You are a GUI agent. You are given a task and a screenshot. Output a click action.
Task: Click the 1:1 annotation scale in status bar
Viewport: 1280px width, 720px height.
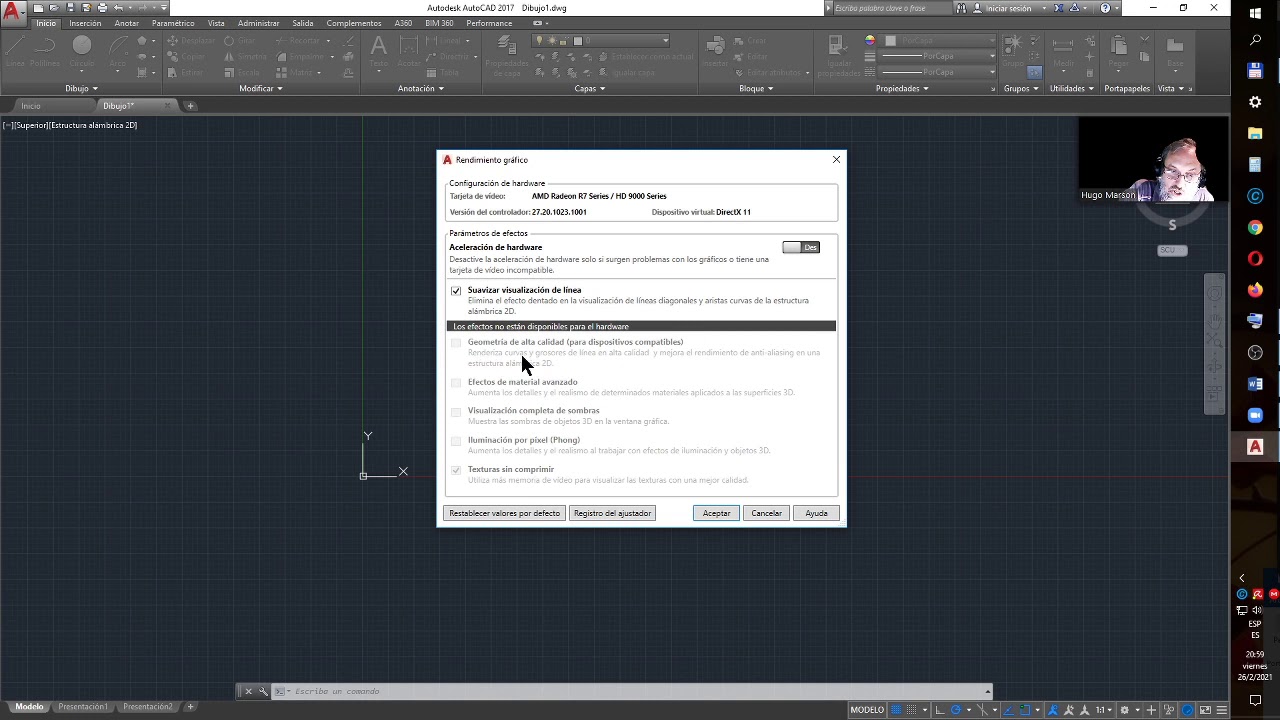(x=1103, y=710)
